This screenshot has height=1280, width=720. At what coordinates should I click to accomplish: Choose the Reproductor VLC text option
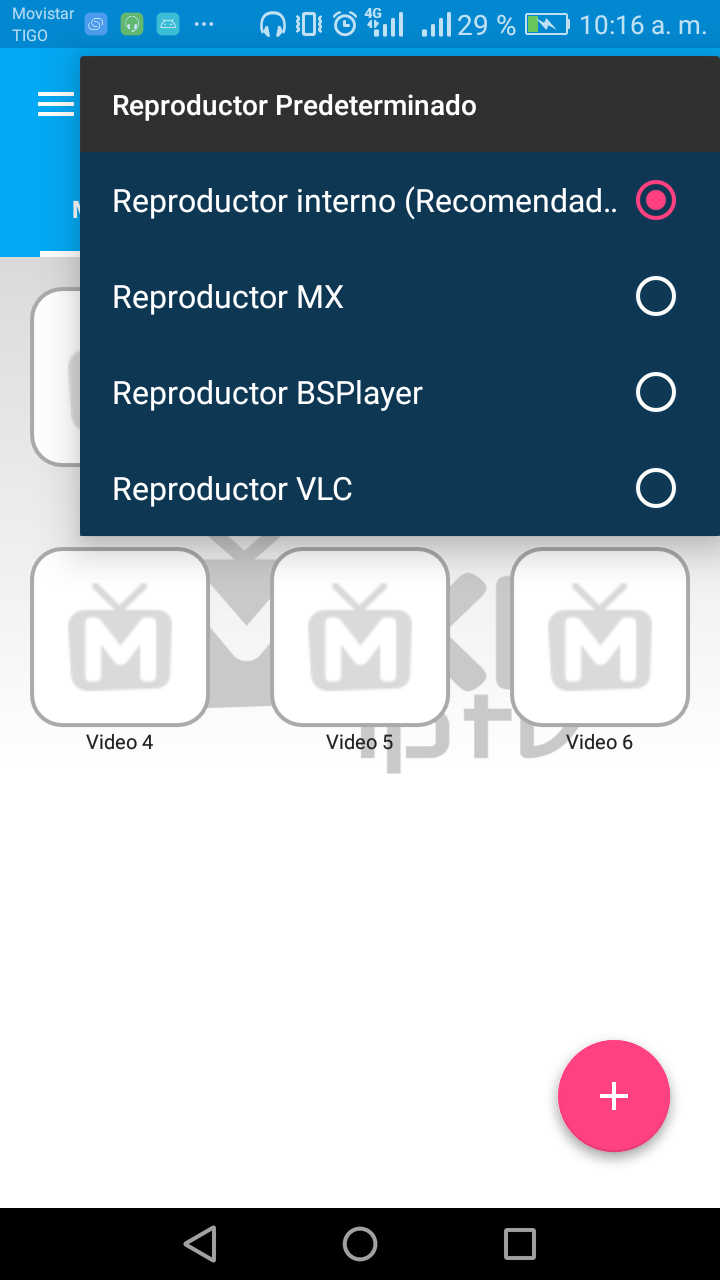click(x=232, y=489)
